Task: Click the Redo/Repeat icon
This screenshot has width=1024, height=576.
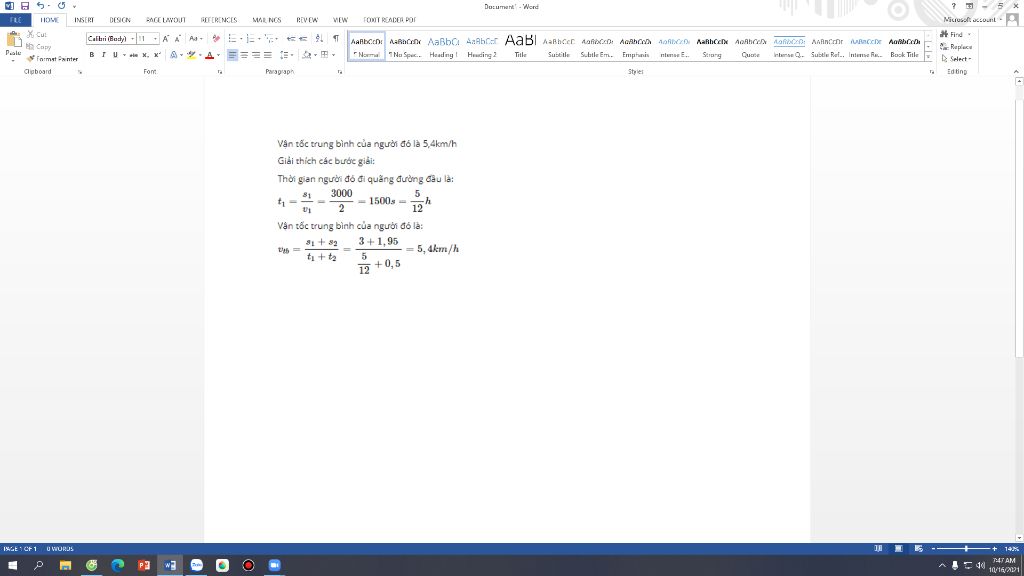Action: (61, 6)
